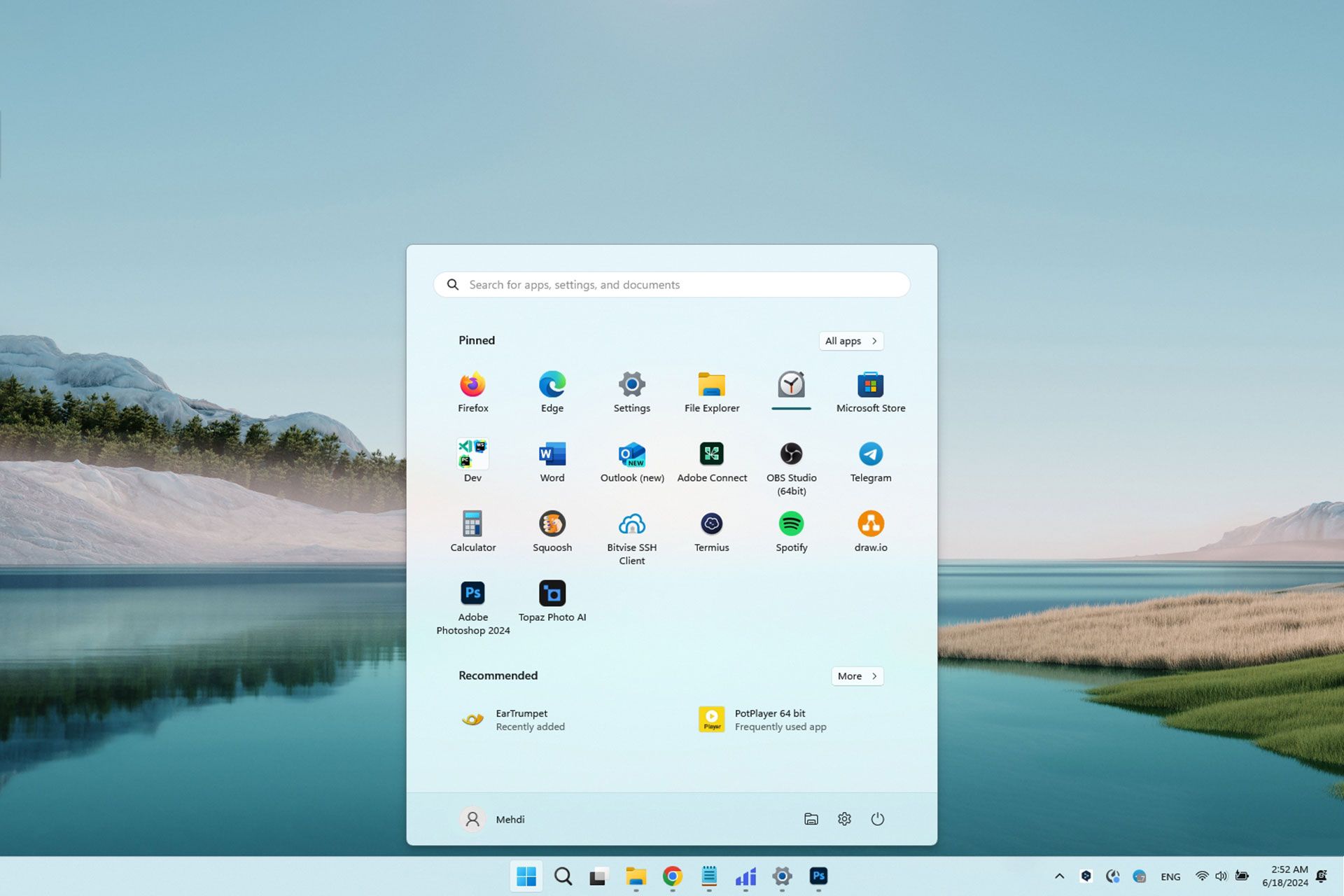1344x896 pixels.
Task: Click All apps button
Action: [x=850, y=340]
